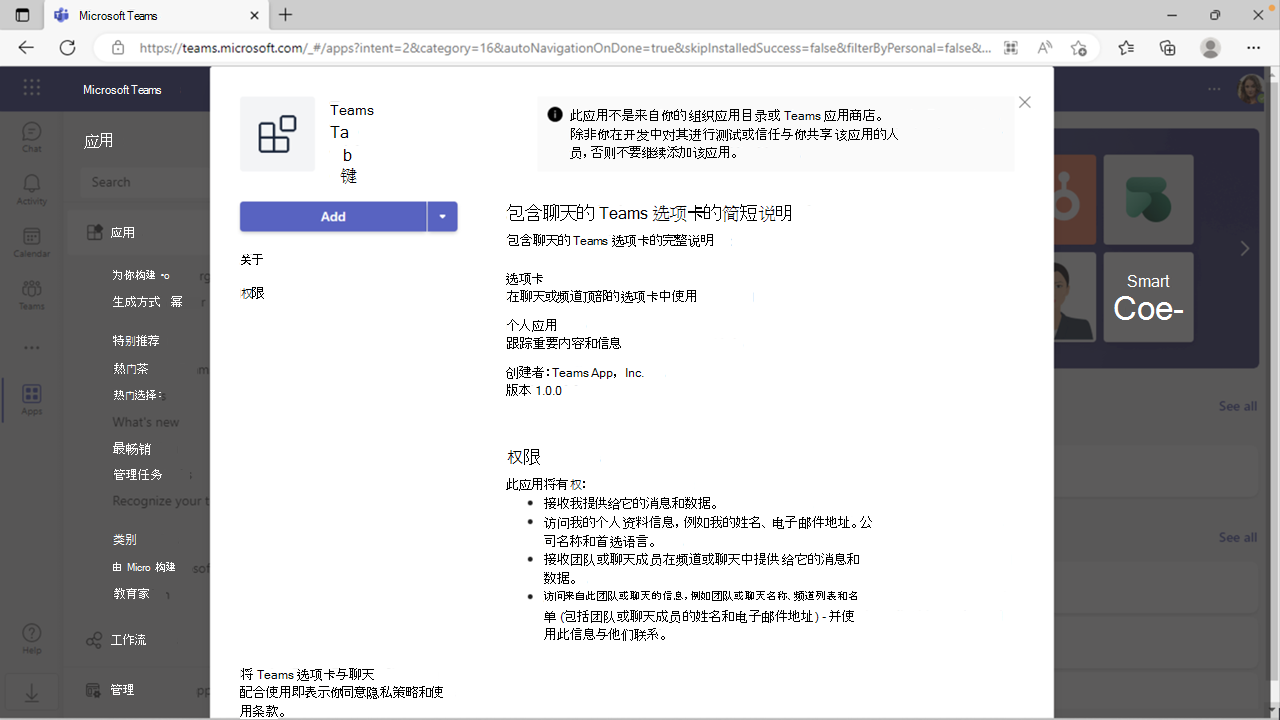Screen dimensions: 1280x720
Task: Click the Search box in the apps pane
Action: click(145, 182)
